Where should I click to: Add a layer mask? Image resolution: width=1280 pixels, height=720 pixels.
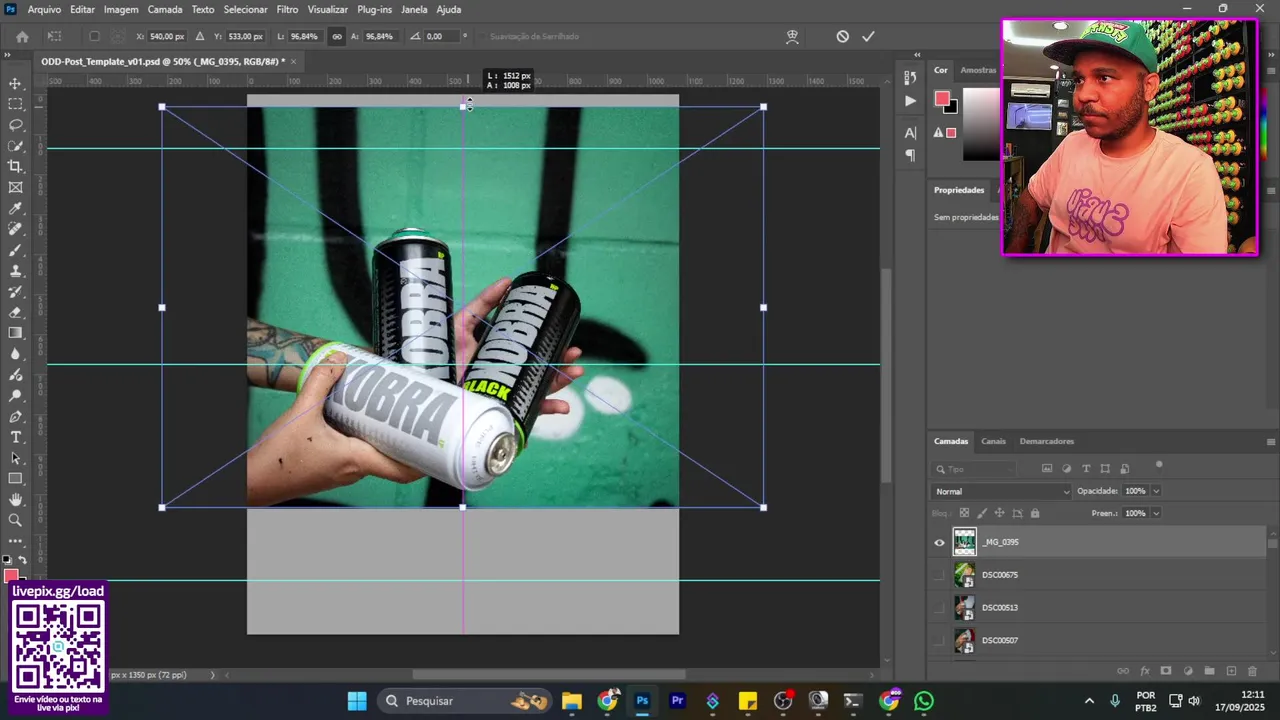click(1166, 671)
